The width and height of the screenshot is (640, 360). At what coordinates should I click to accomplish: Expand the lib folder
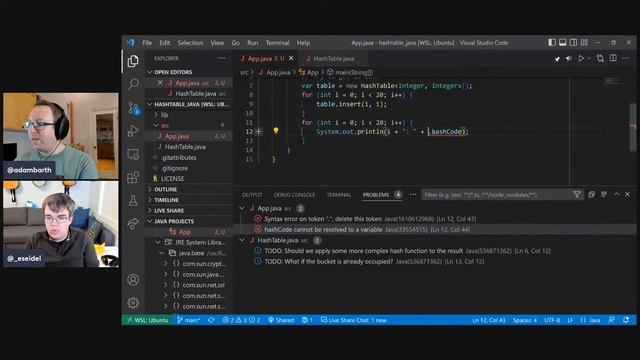(x=189, y=115)
